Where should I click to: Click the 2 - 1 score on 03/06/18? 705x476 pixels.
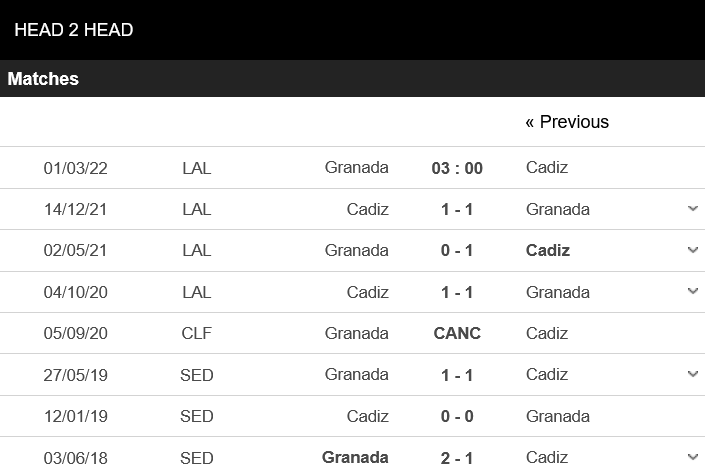click(457, 457)
